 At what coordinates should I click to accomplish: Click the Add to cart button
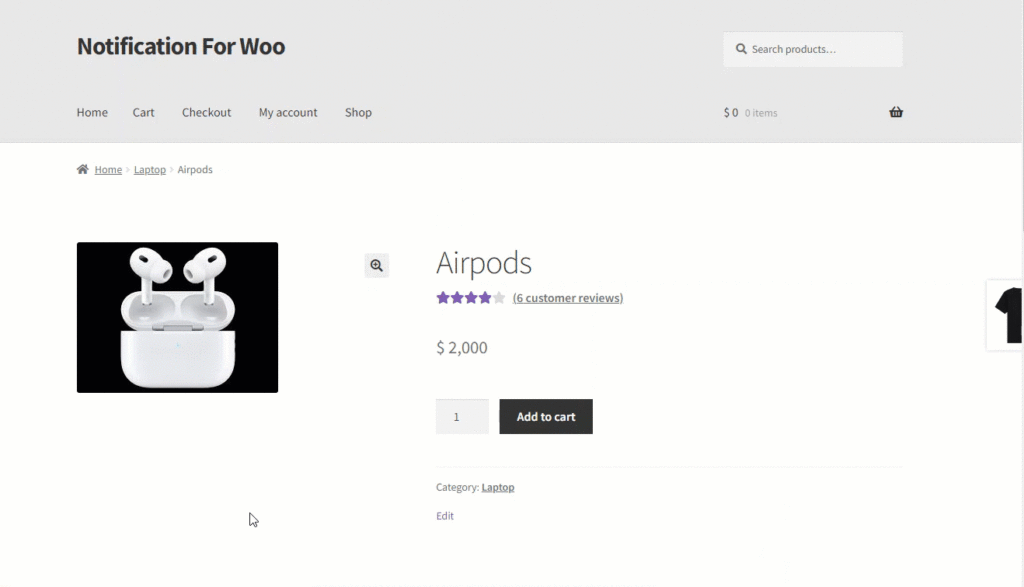click(x=546, y=417)
